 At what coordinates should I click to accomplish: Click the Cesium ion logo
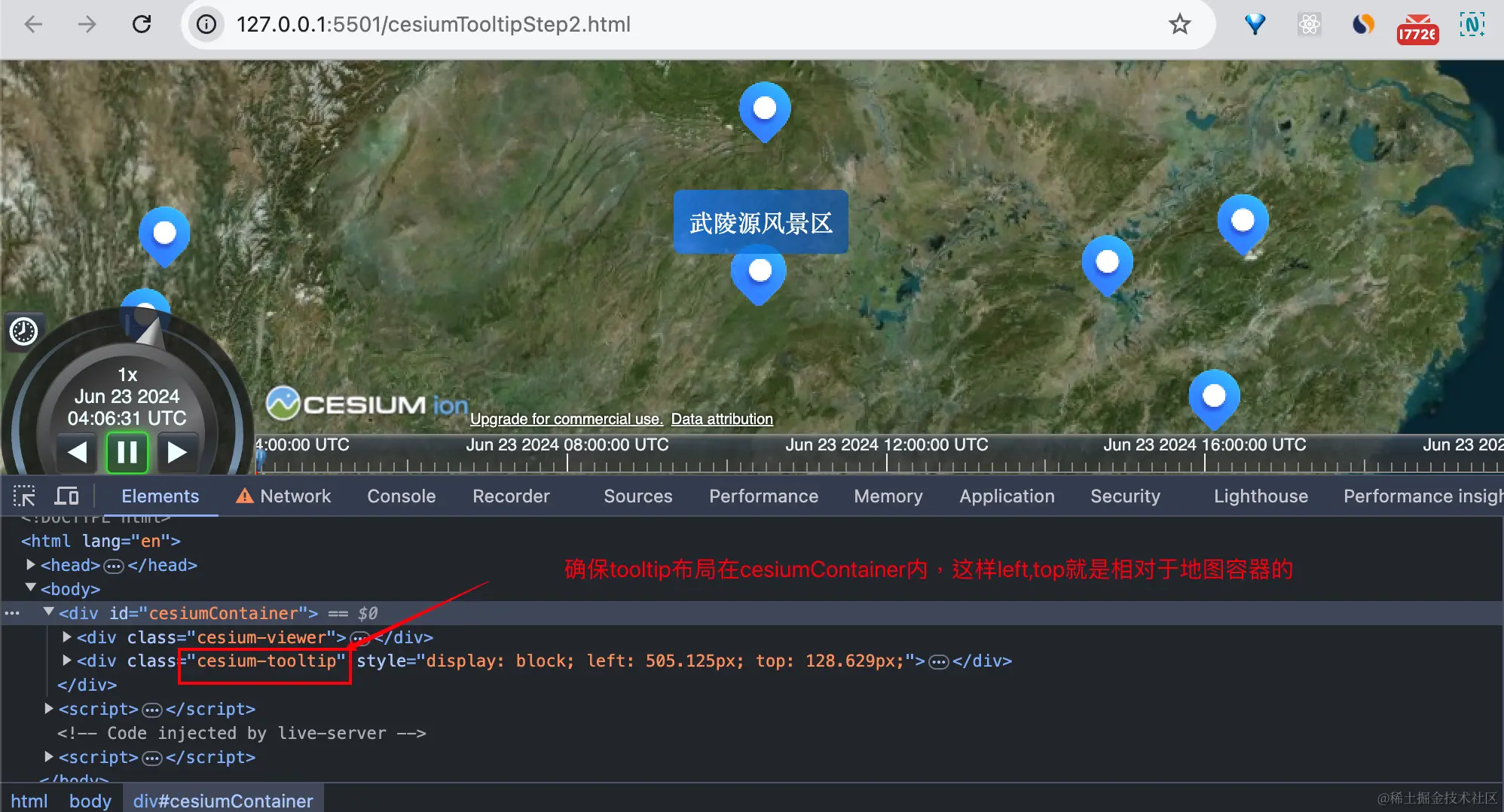pyautogui.click(x=367, y=404)
